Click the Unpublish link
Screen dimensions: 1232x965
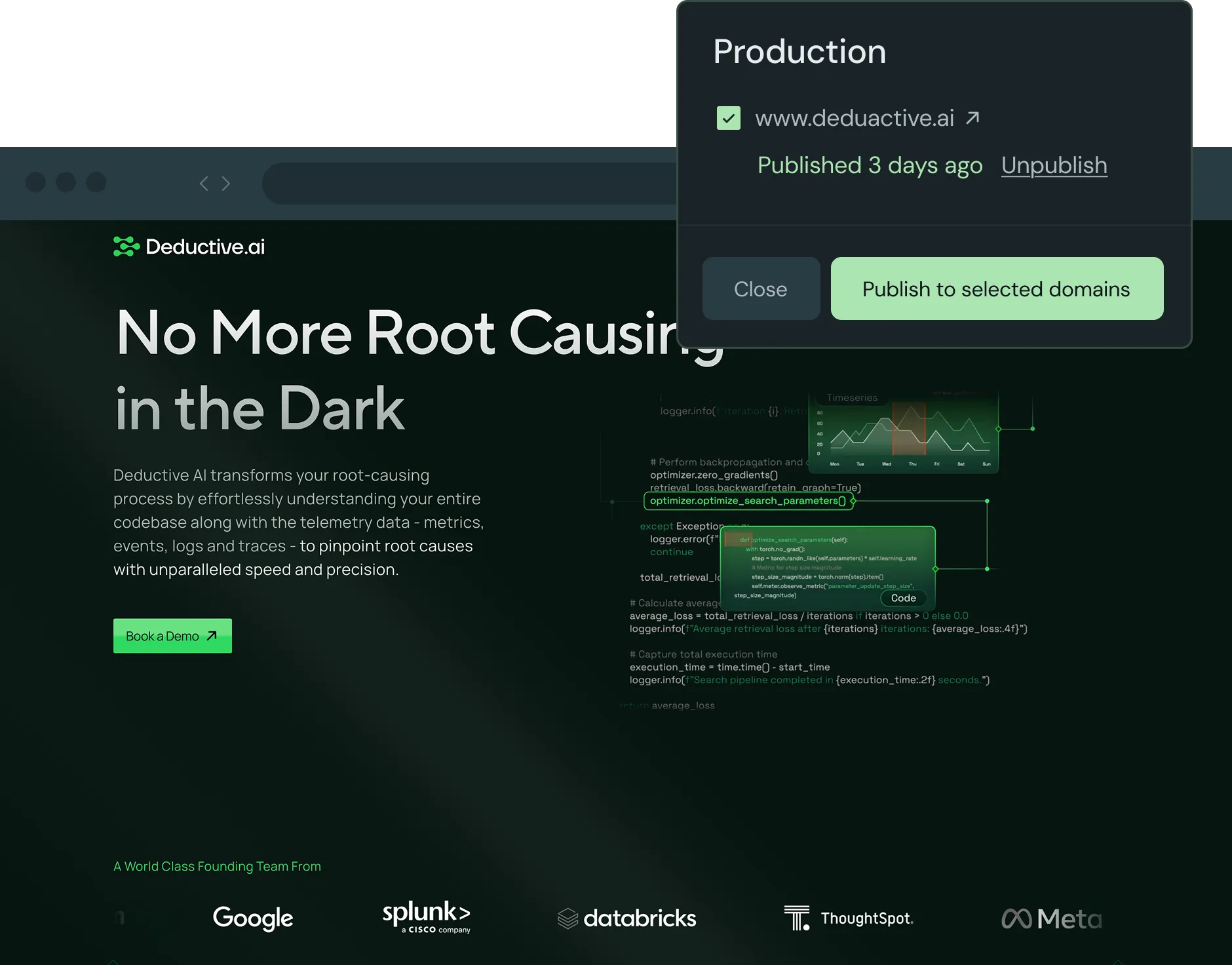1054,165
